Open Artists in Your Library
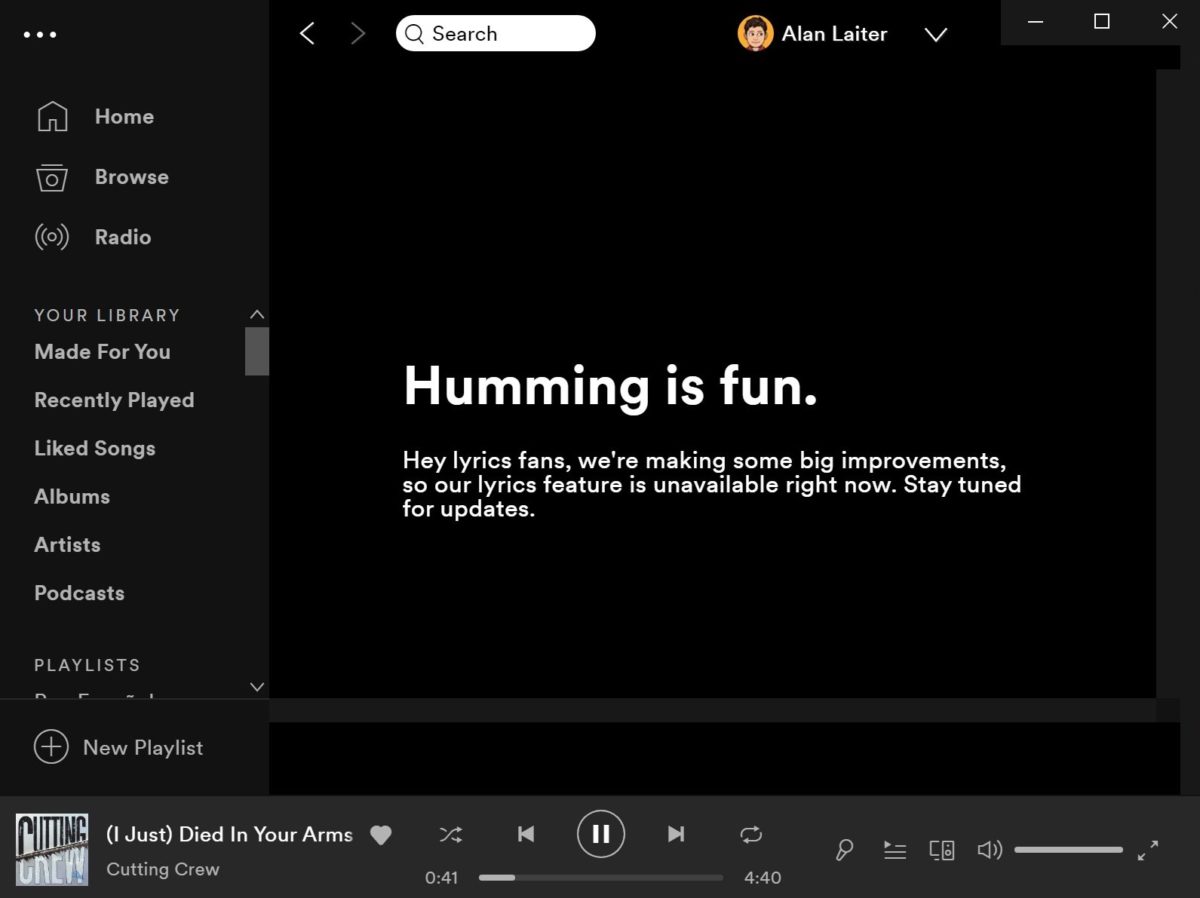The image size is (1200, 898). (67, 545)
